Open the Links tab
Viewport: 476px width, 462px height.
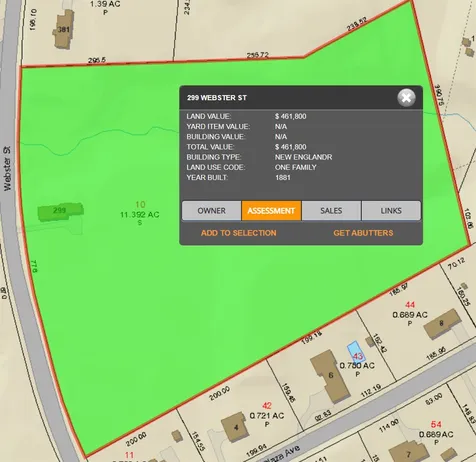pyautogui.click(x=391, y=211)
